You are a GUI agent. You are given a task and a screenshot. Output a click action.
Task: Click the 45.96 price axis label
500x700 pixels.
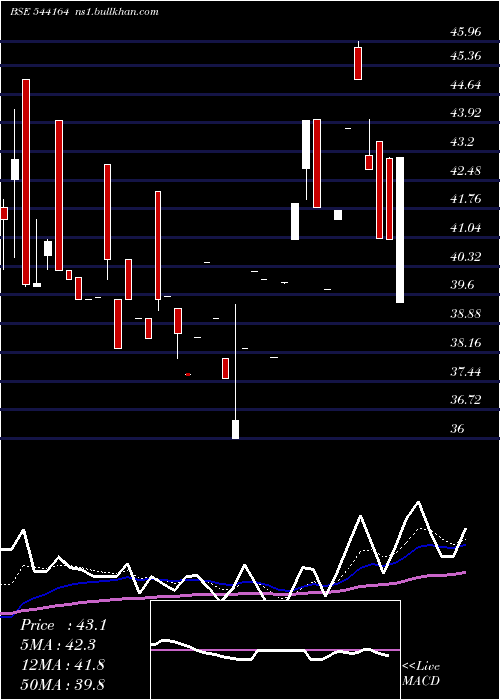(467, 32)
